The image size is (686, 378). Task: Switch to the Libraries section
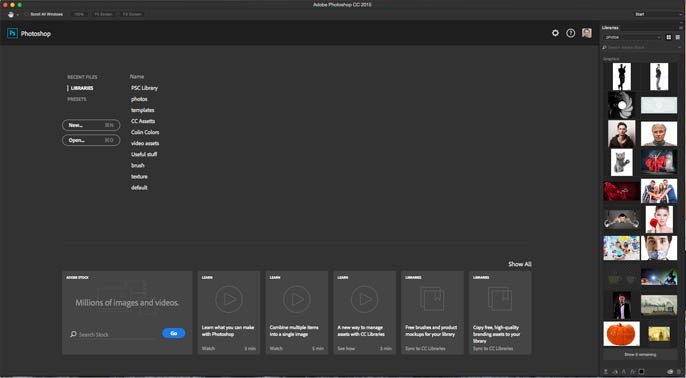(82, 88)
